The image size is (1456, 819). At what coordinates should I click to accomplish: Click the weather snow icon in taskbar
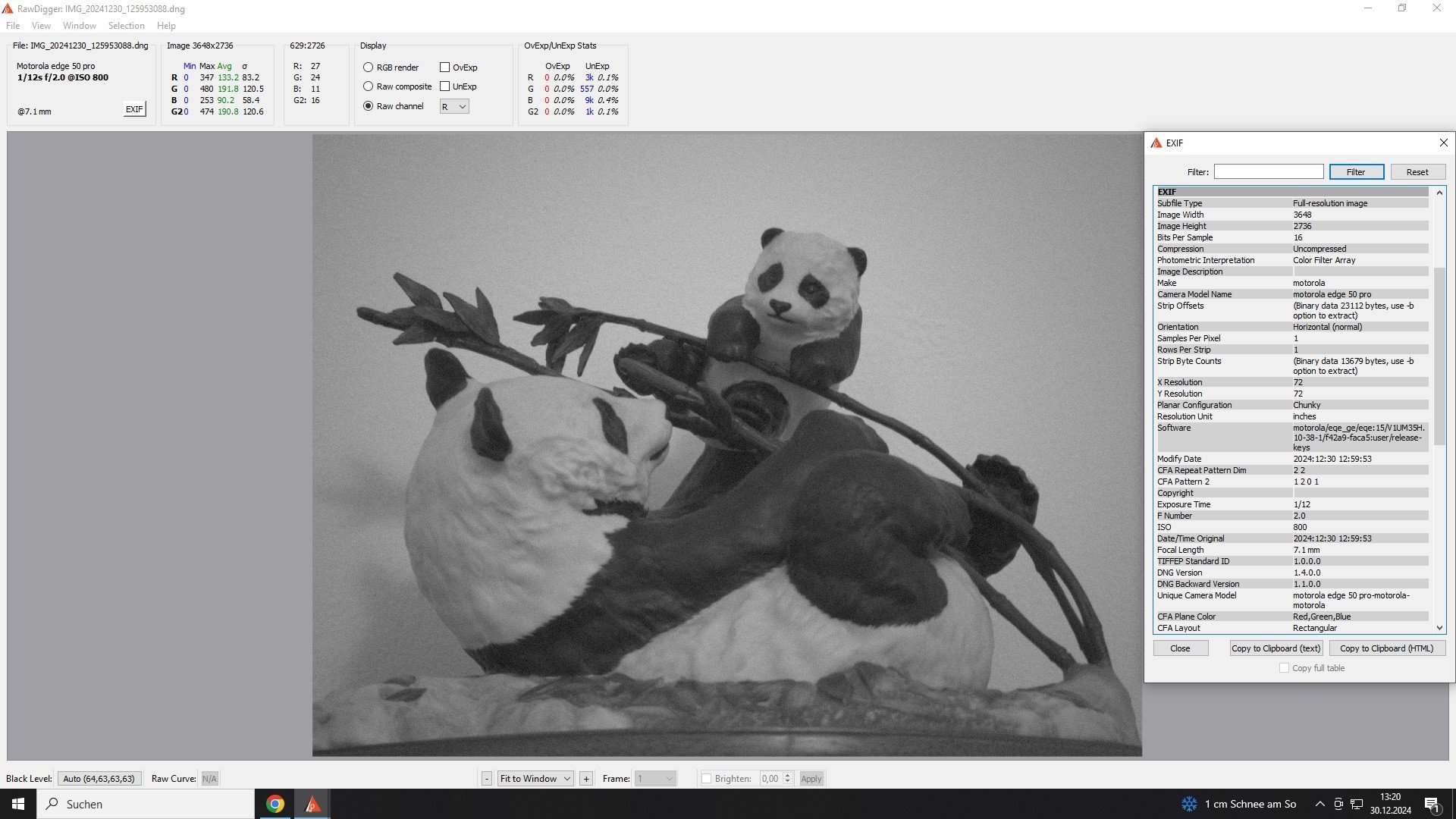click(x=1189, y=804)
